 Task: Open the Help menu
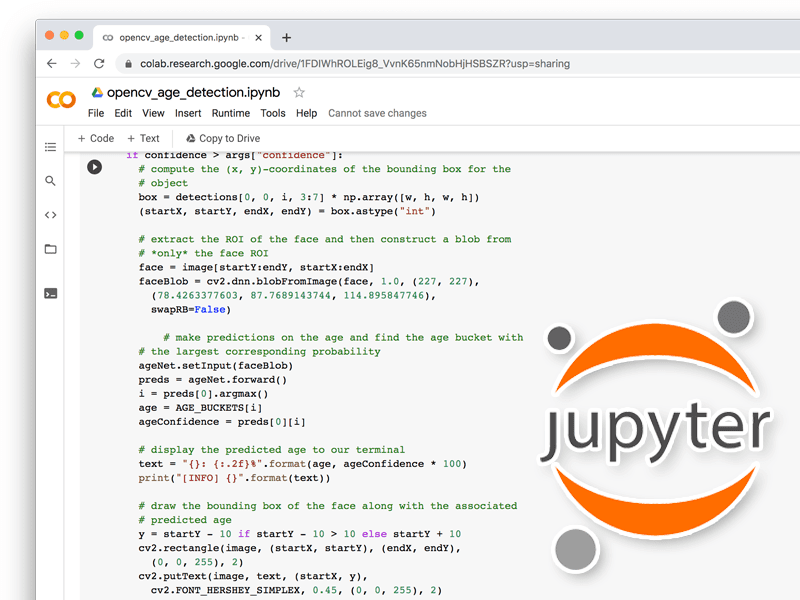pyautogui.click(x=306, y=113)
